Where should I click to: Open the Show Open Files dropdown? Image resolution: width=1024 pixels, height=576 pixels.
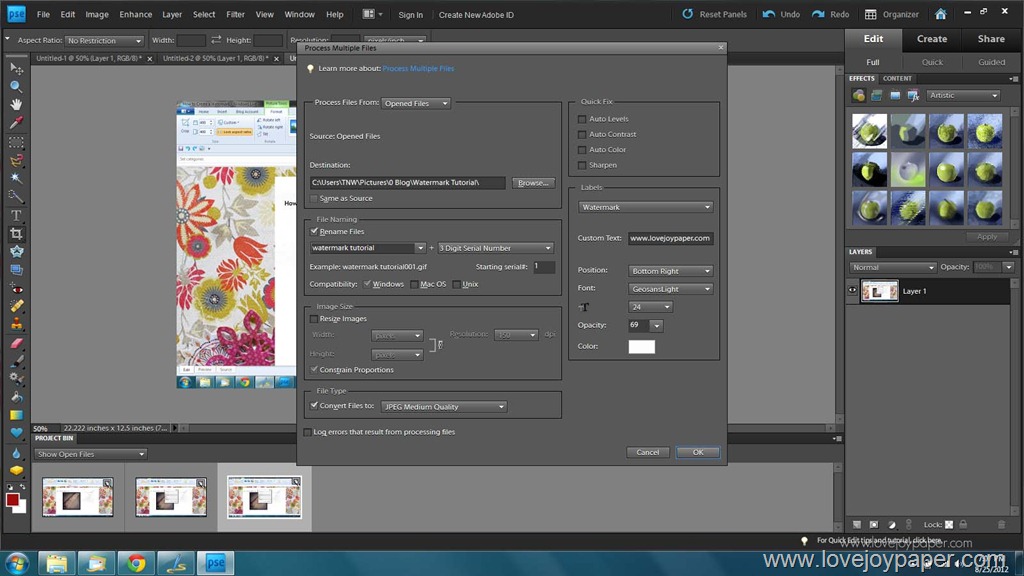tap(90, 454)
